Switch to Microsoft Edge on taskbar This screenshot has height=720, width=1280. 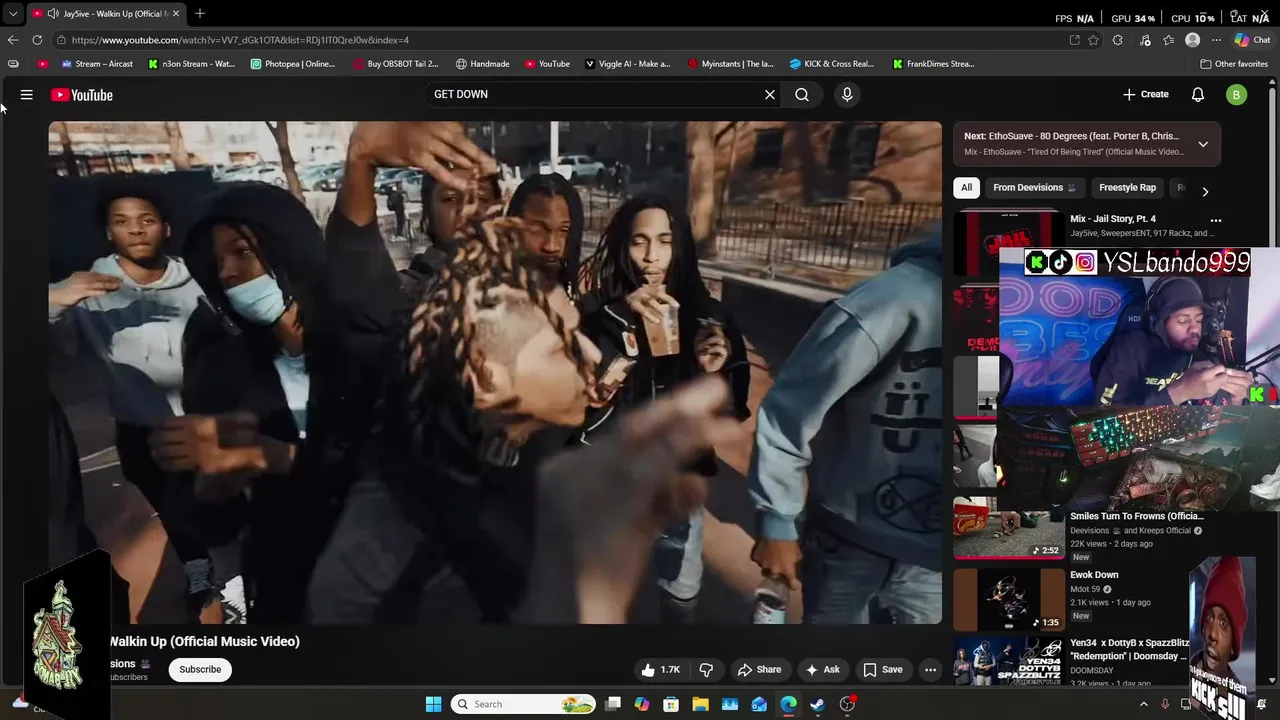point(788,704)
